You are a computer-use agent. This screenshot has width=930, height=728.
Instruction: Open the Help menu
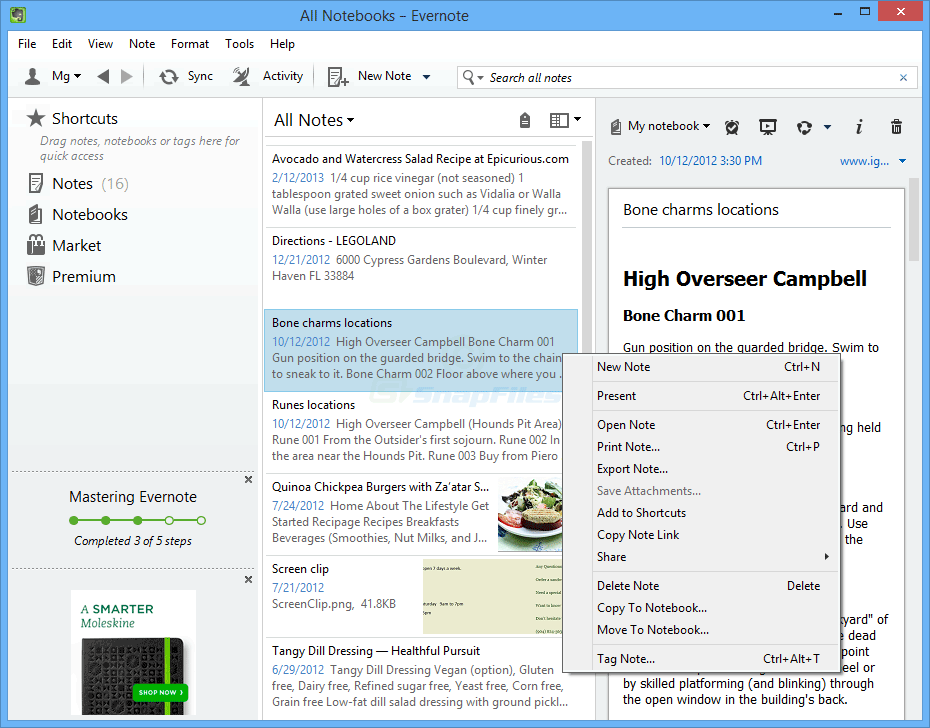coord(282,44)
